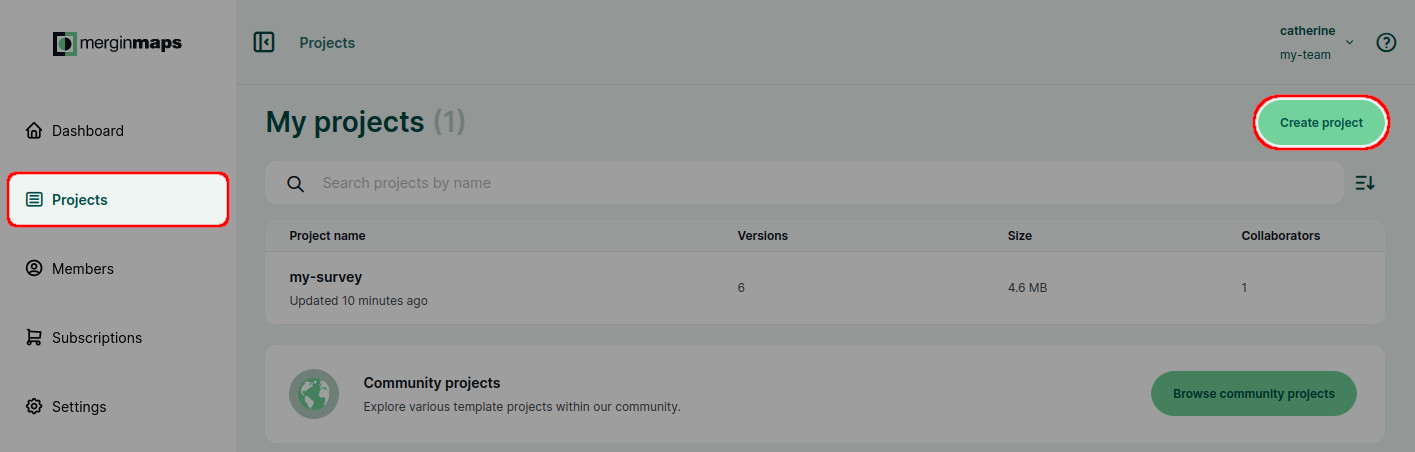The width and height of the screenshot is (1415, 452).
Task: Click the Members person icon
Action: (34, 269)
